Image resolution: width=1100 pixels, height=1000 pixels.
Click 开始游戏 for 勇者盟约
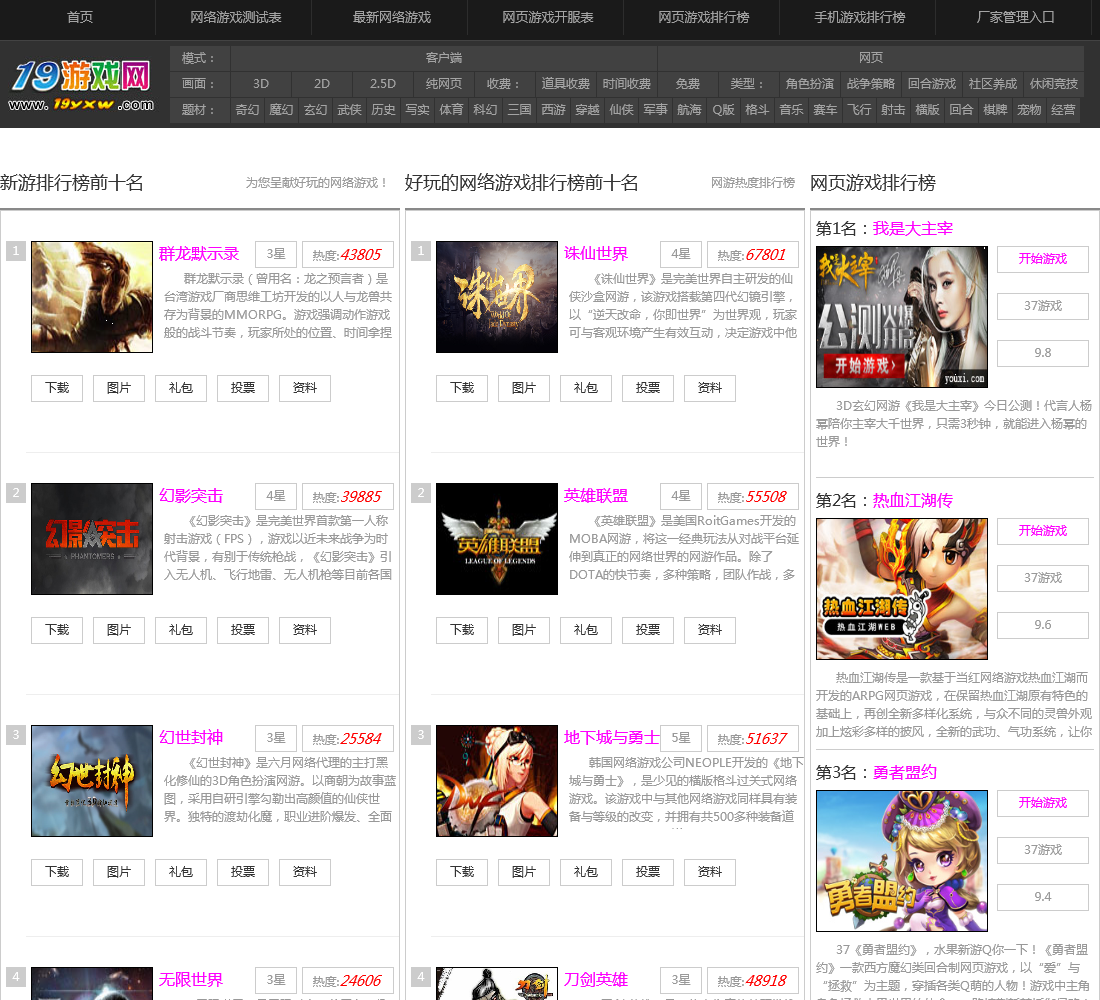(x=1042, y=804)
